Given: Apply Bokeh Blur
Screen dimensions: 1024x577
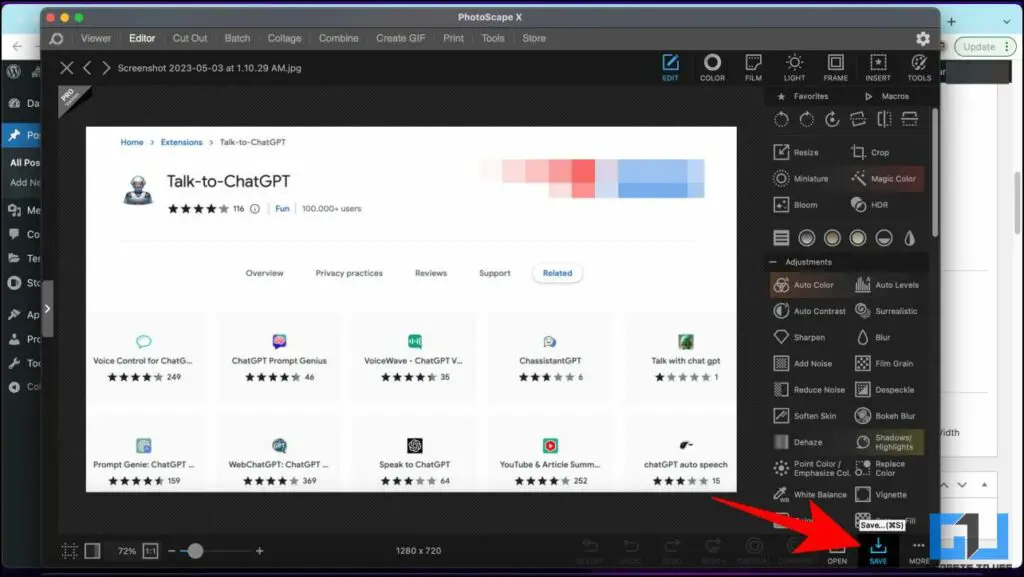Looking at the screenshot, I should coord(886,416).
